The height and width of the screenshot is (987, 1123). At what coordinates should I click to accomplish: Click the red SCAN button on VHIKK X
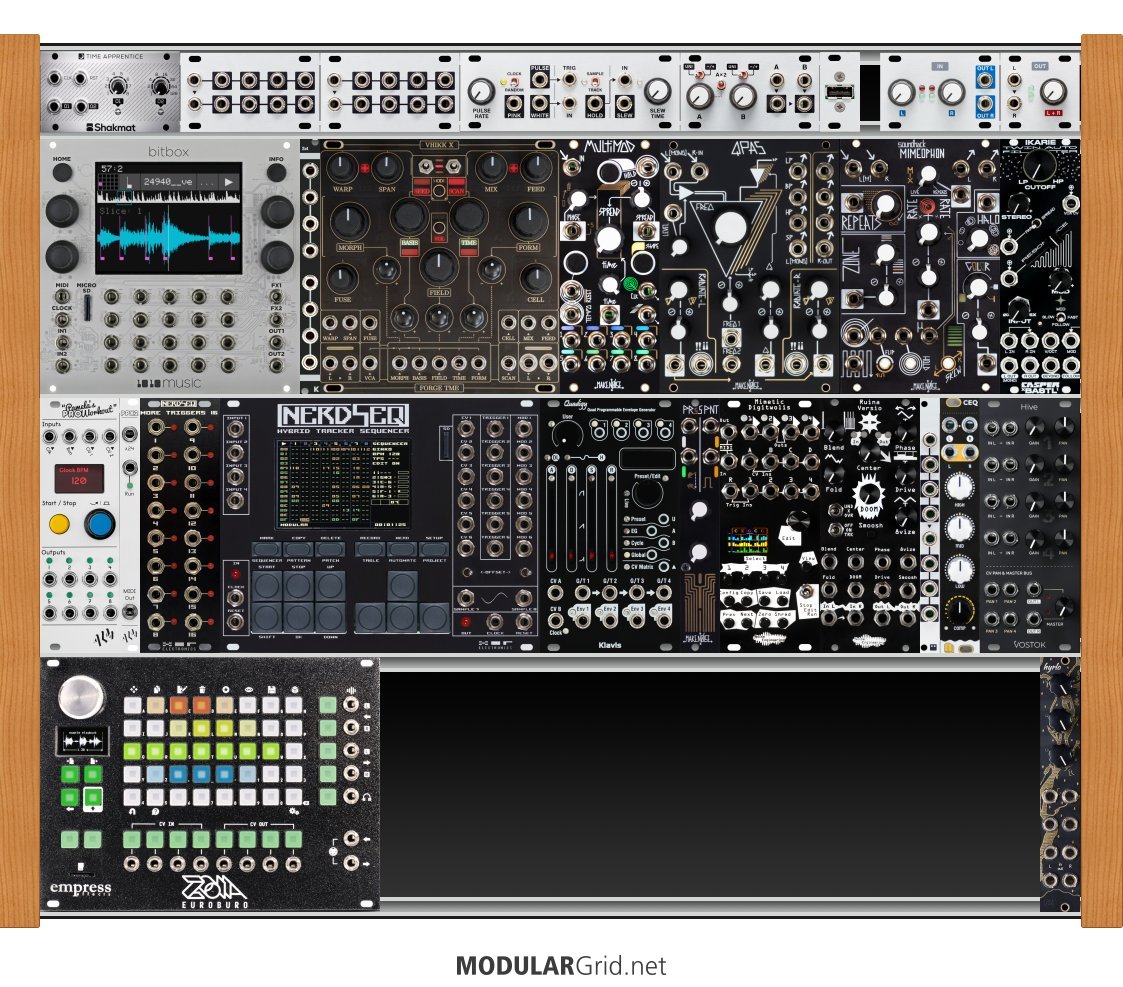456,188
